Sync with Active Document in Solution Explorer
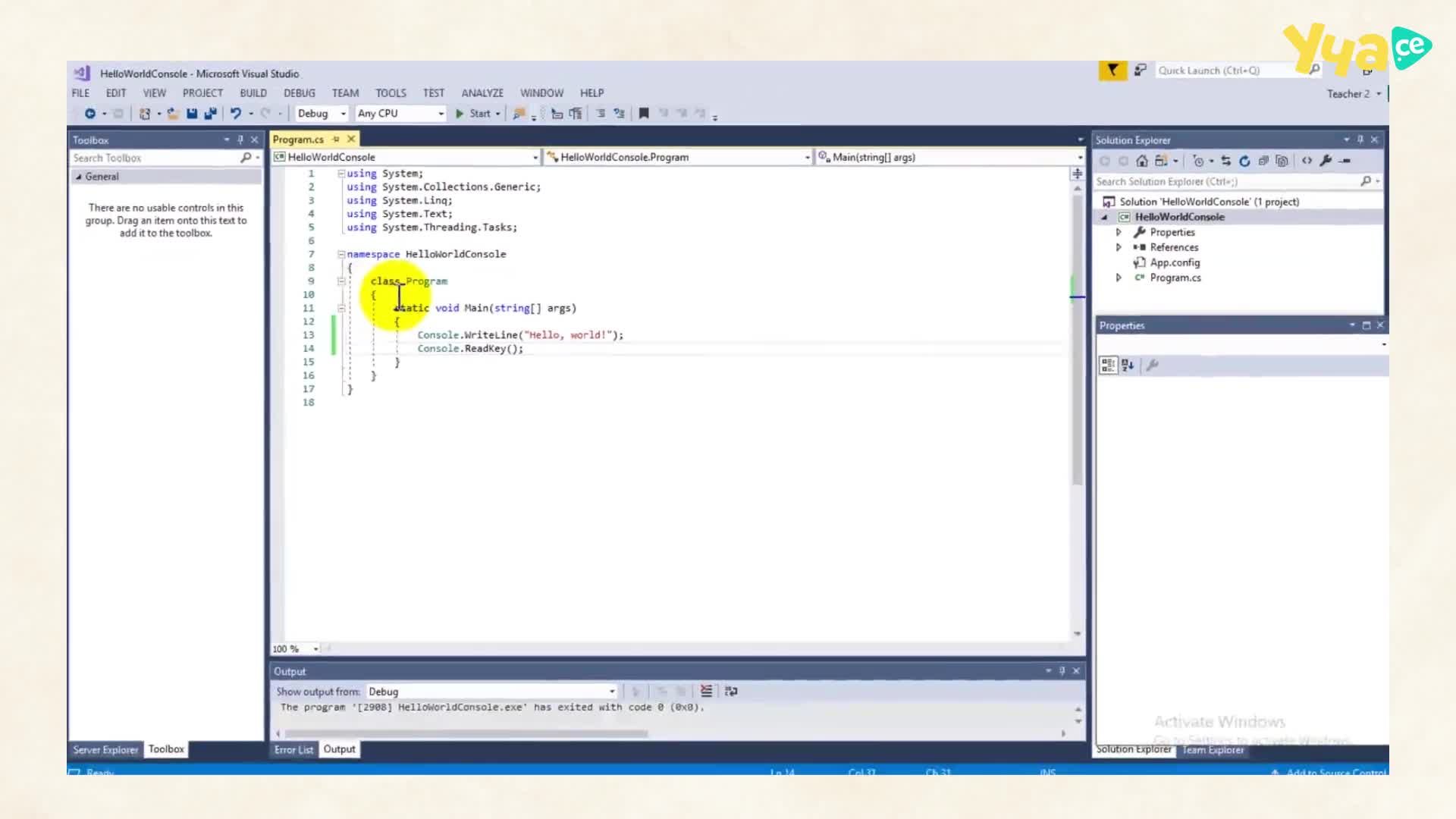 click(1225, 161)
